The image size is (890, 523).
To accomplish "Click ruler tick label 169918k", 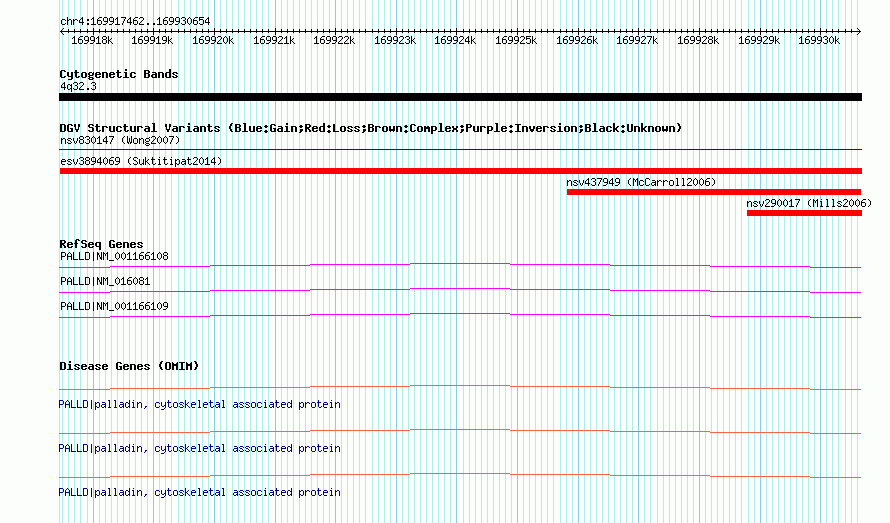I will pyautogui.click(x=92, y=40).
